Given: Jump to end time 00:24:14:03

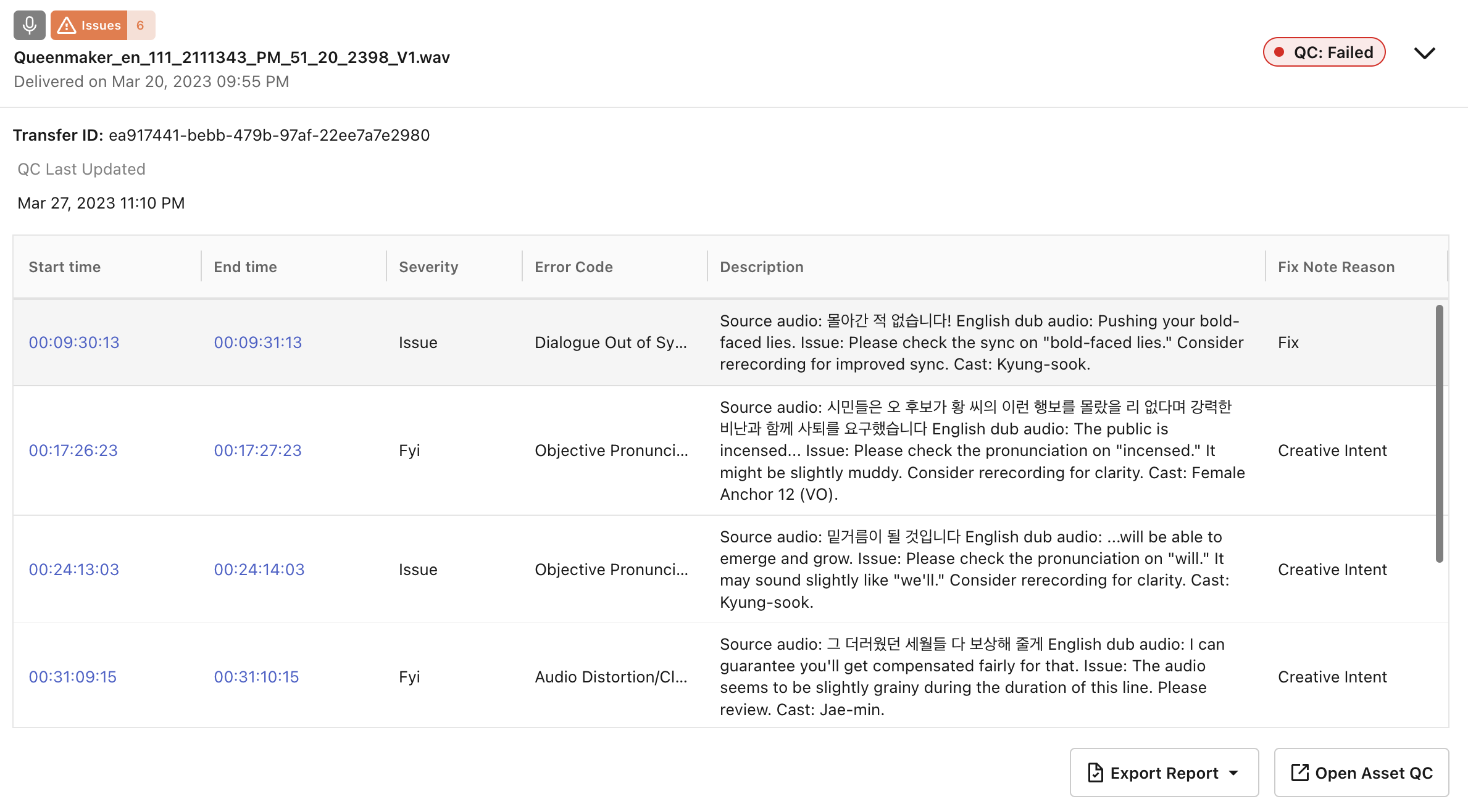Looking at the screenshot, I should [259, 570].
